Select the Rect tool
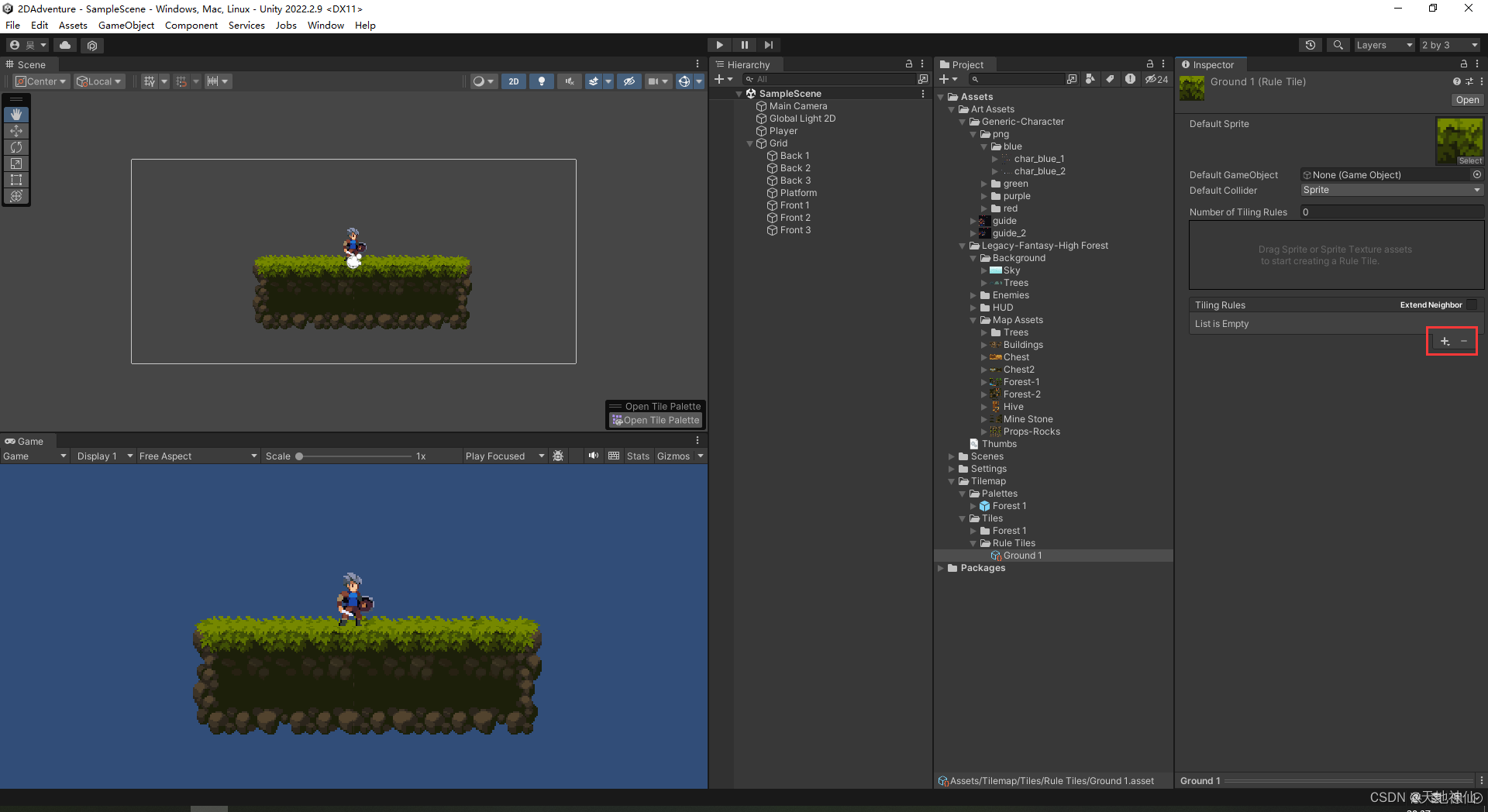 click(16, 180)
